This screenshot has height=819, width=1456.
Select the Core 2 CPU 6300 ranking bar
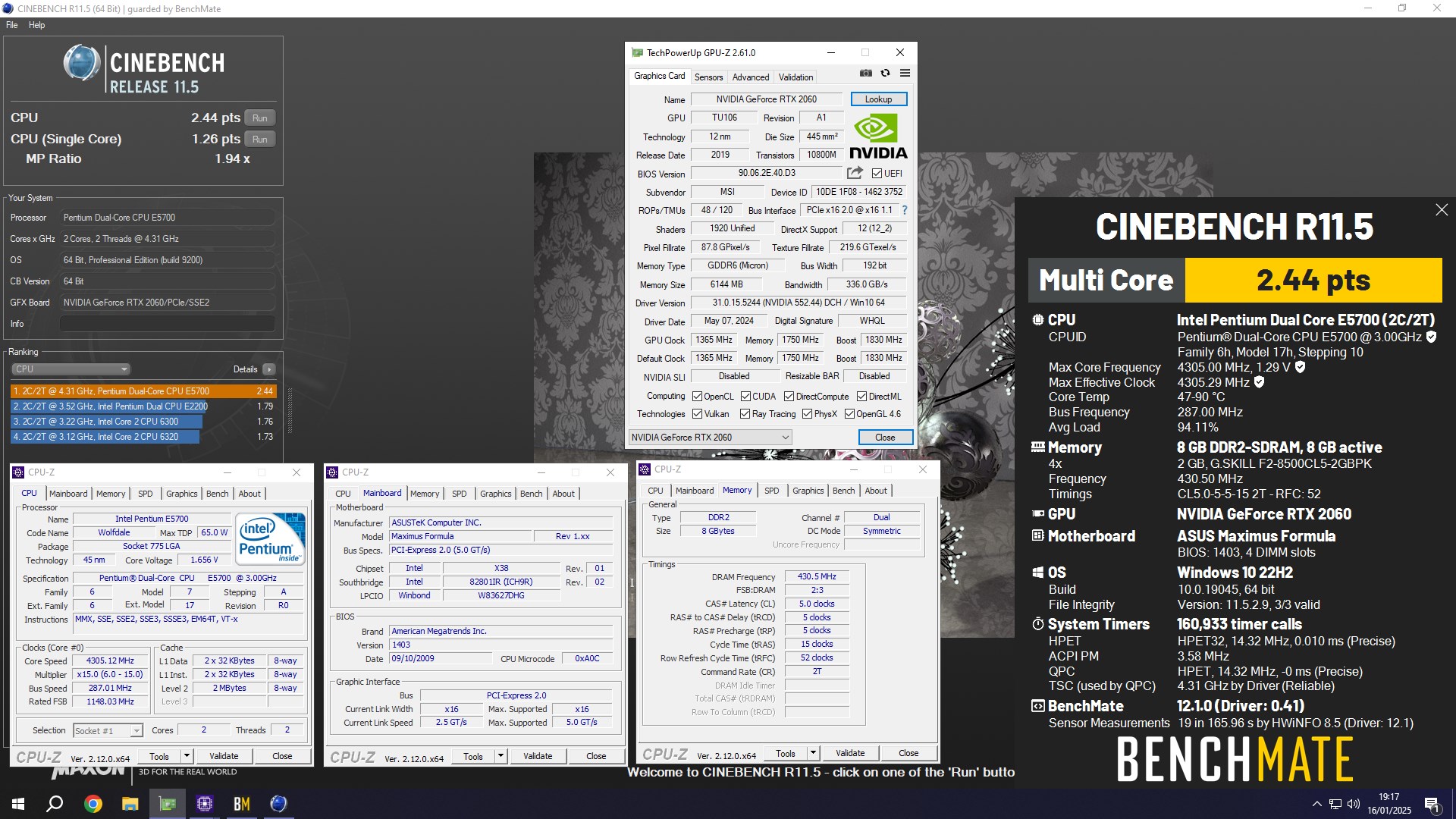143,422
